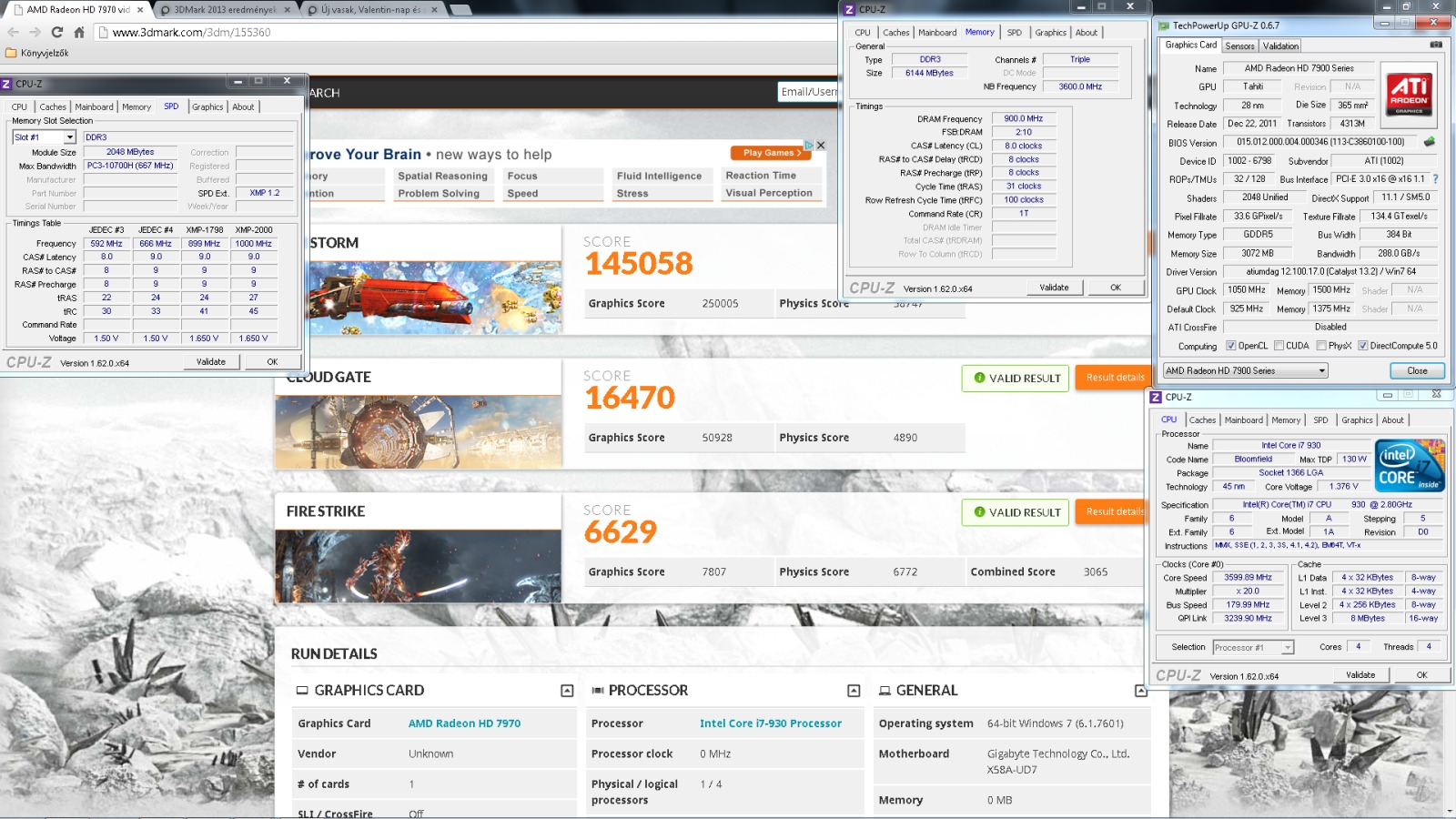This screenshot has width=1456, height=819.
Task: Click the Fluid Intelligence ad link
Action: (659, 177)
